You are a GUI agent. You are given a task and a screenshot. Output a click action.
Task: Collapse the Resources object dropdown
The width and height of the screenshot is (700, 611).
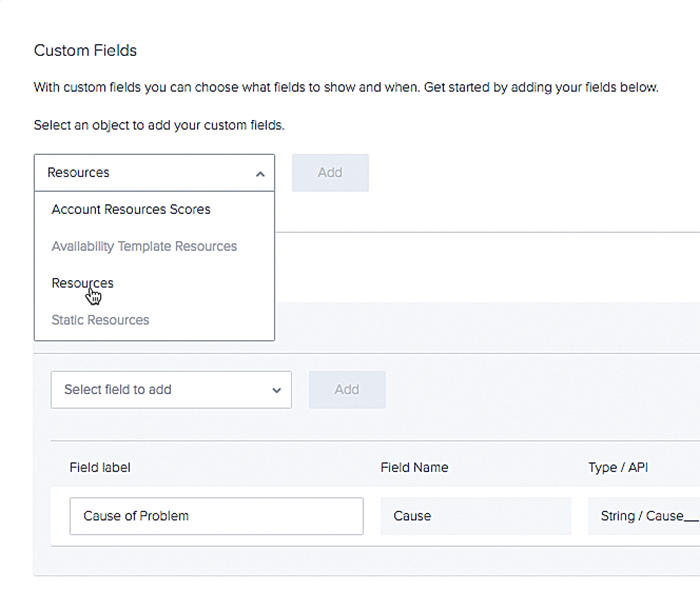(x=154, y=173)
